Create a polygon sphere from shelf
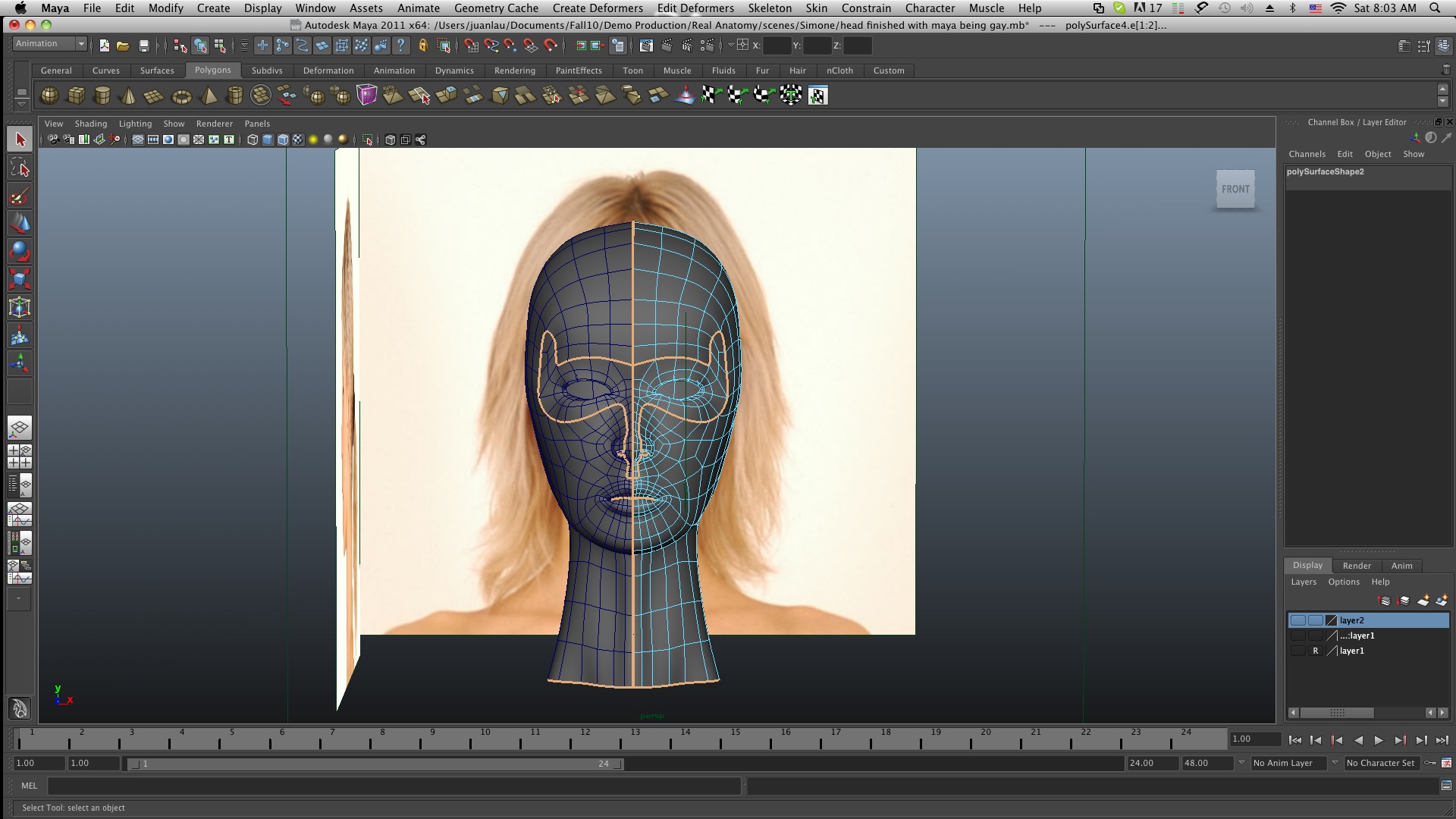Image resolution: width=1456 pixels, height=819 pixels. coord(49,96)
